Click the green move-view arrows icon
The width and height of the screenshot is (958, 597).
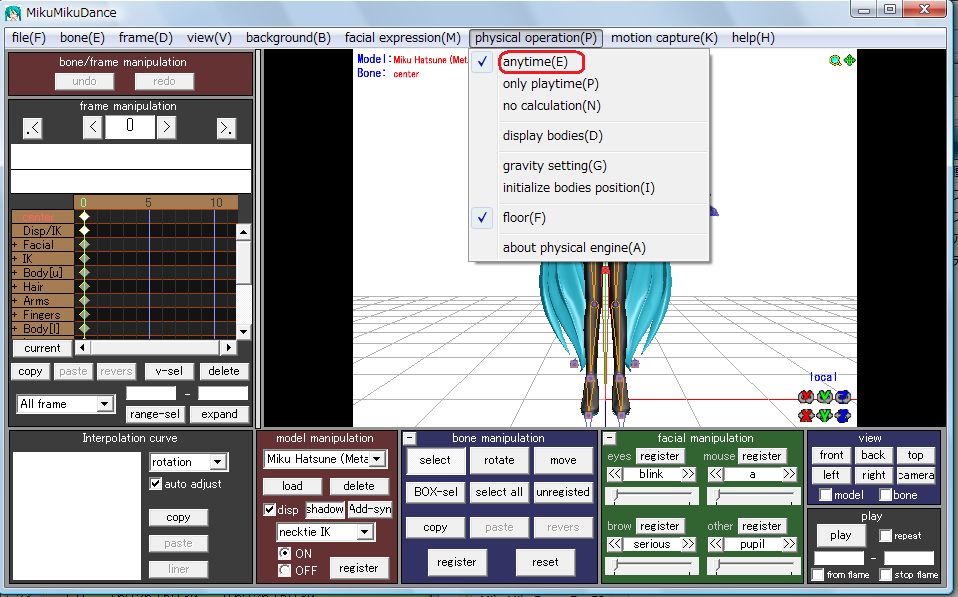(849, 60)
